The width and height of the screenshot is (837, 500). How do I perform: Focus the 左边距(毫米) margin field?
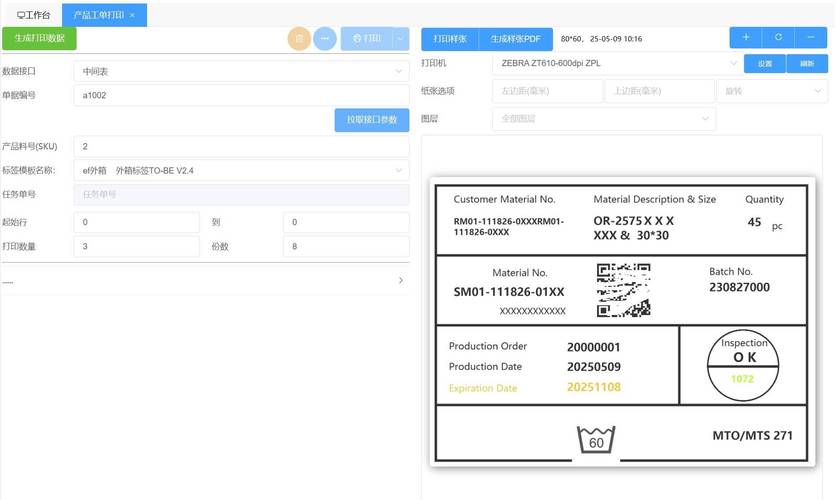[548, 91]
